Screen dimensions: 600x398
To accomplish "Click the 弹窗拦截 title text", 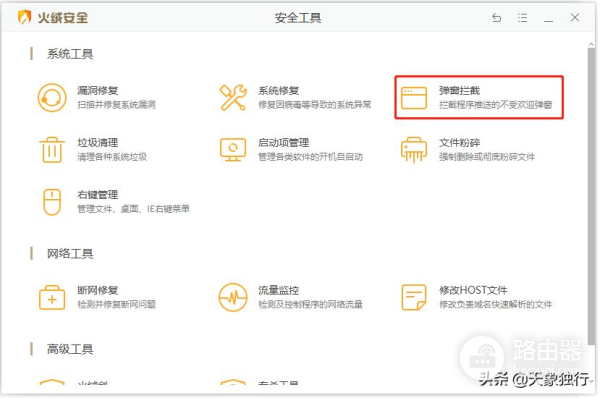I will coord(459,91).
